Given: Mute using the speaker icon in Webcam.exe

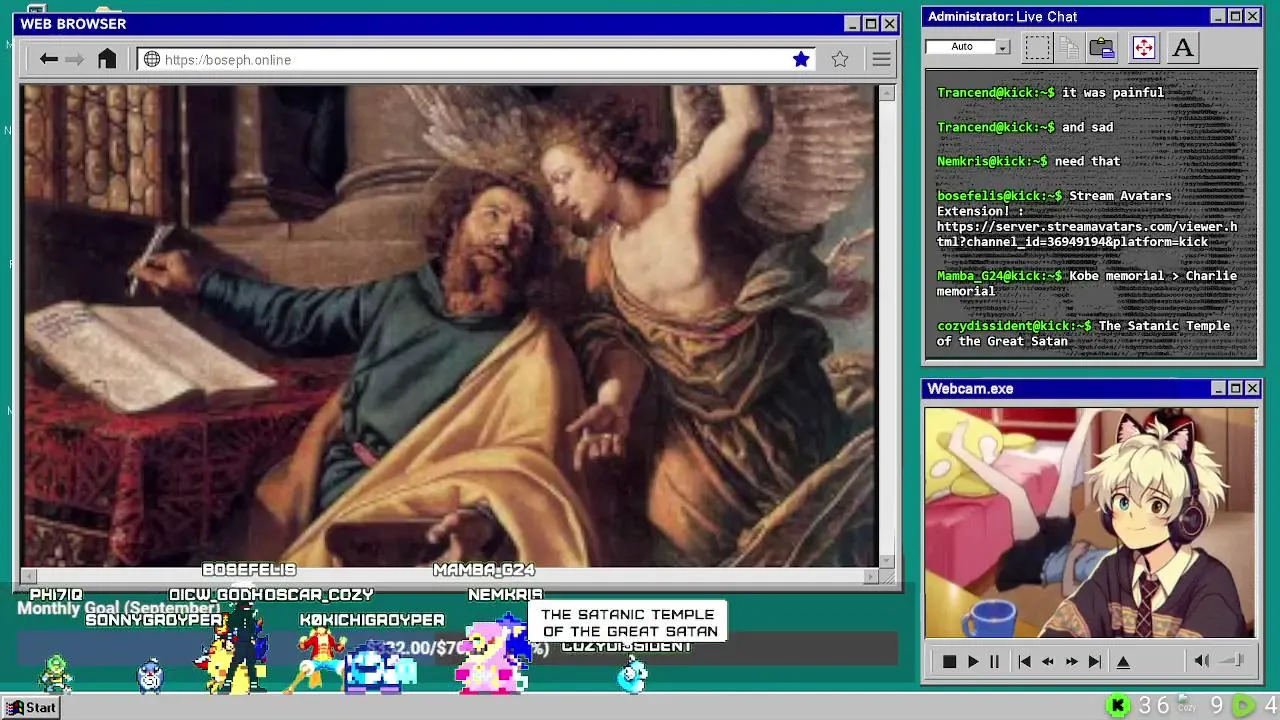Looking at the screenshot, I should [x=1202, y=660].
